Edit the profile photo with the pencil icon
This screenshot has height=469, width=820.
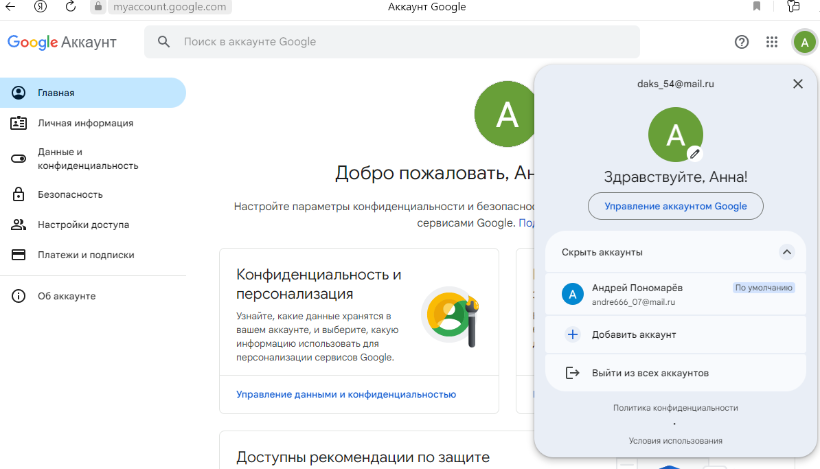(x=694, y=154)
